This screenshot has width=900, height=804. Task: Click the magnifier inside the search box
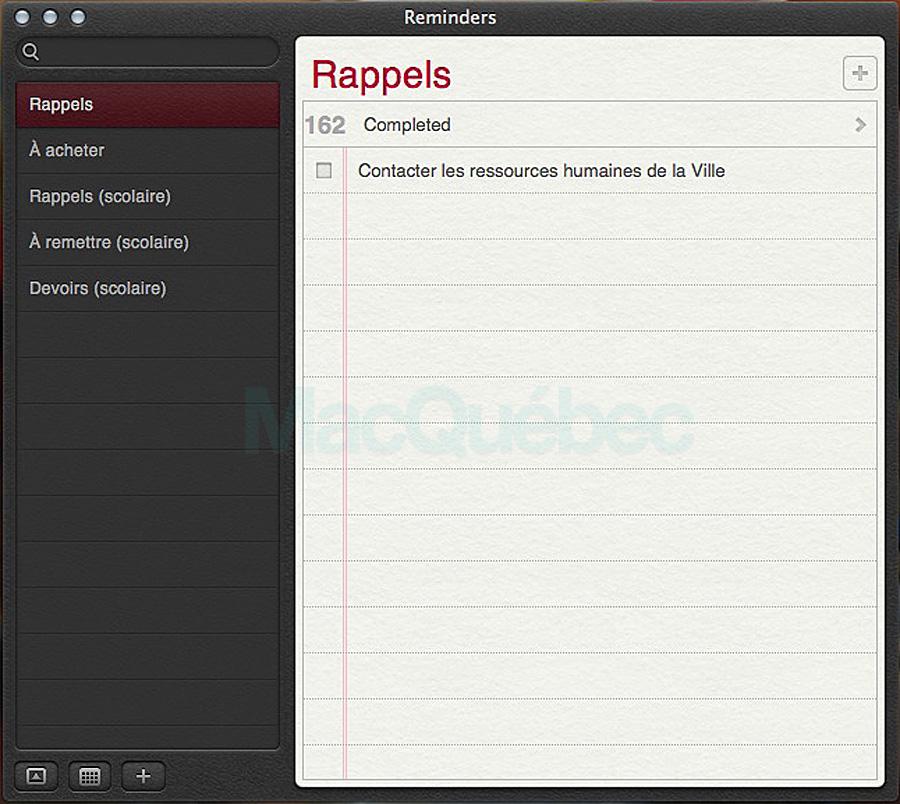[30, 52]
